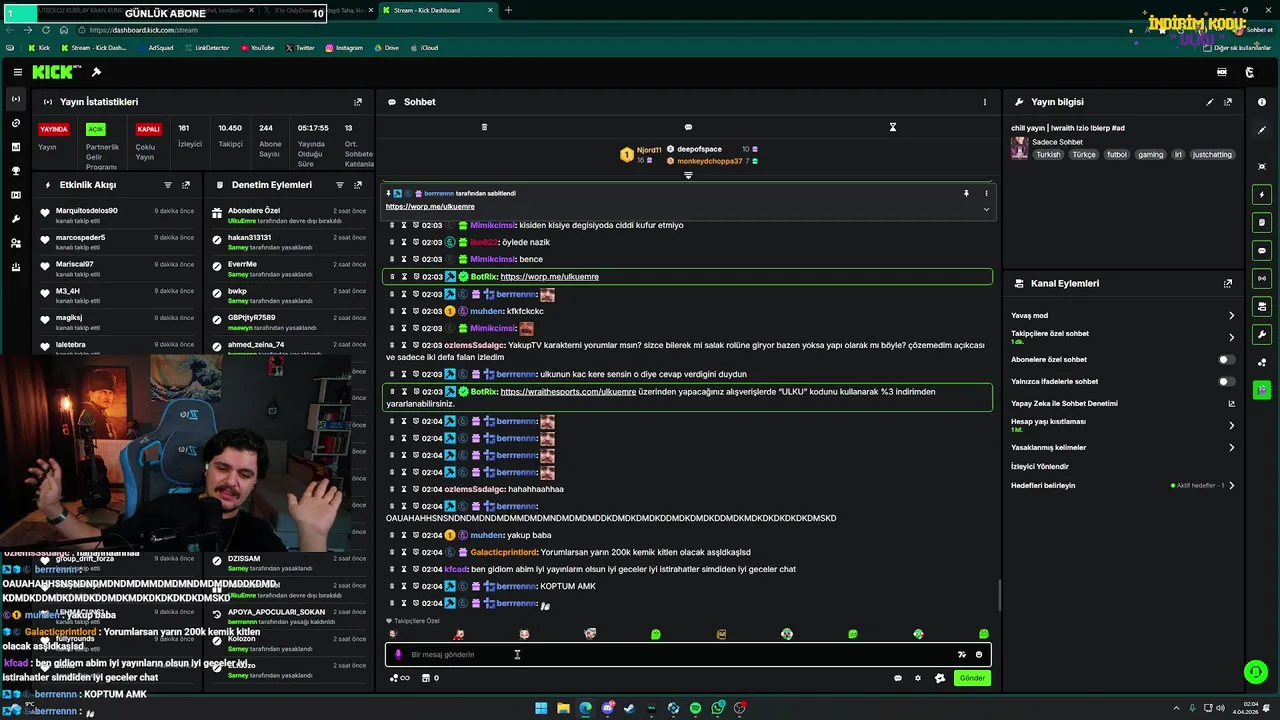Viewport: 1280px width, 720px height.
Task: Send message with Gönder button
Action: coord(972,678)
